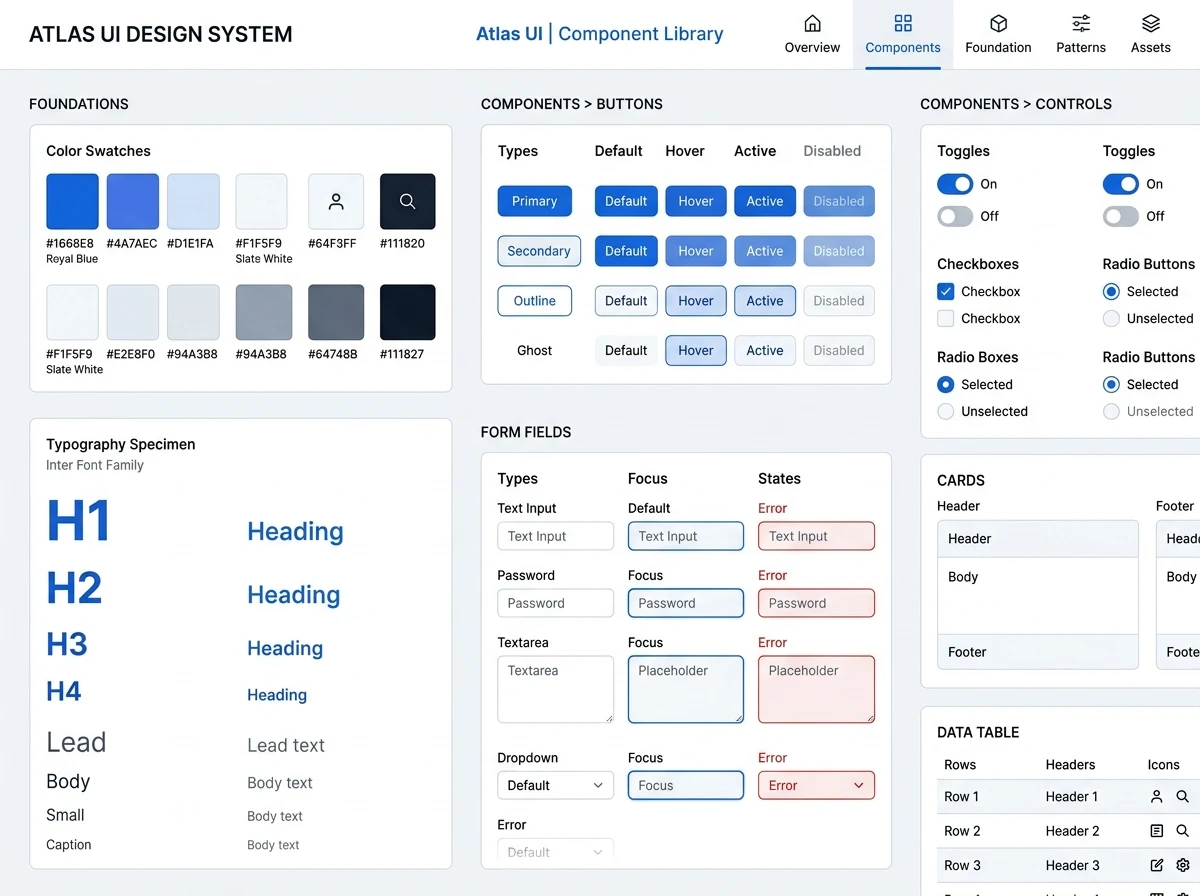The height and width of the screenshot is (896, 1200).
Task: Enable the Off toggle above the upper Radio Buttons
Action: pos(1121,216)
